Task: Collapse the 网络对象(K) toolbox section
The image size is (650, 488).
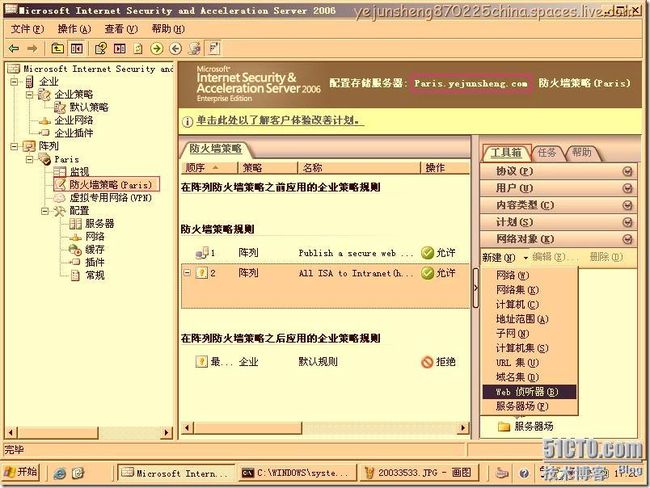Action: coord(558,239)
